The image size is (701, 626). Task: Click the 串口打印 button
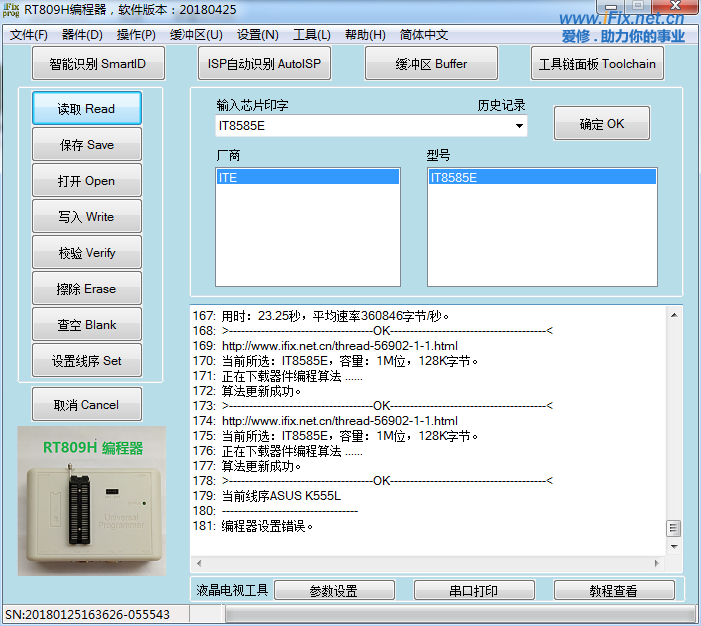(x=474, y=591)
